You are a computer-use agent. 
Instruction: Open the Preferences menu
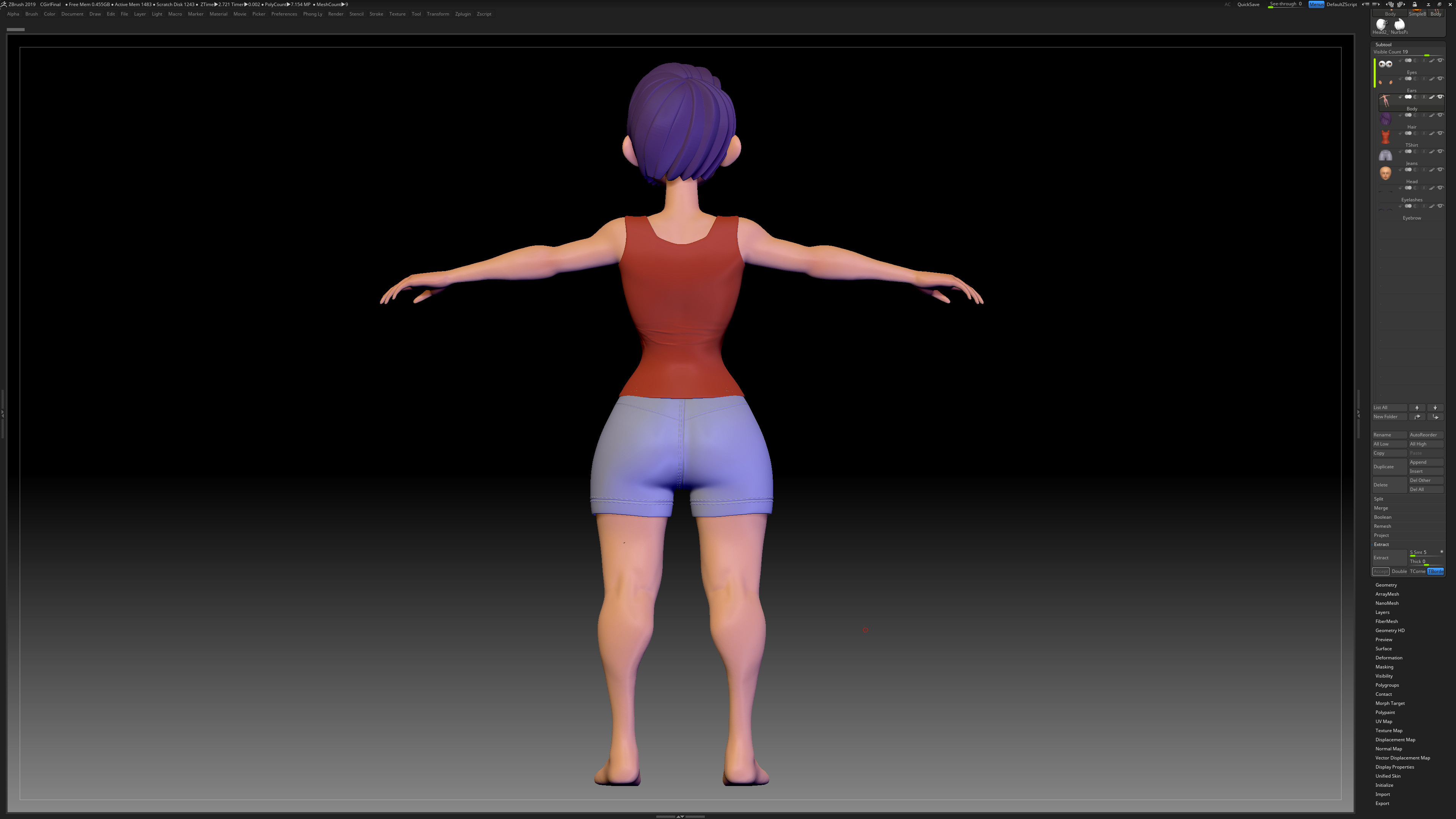[284, 14]
